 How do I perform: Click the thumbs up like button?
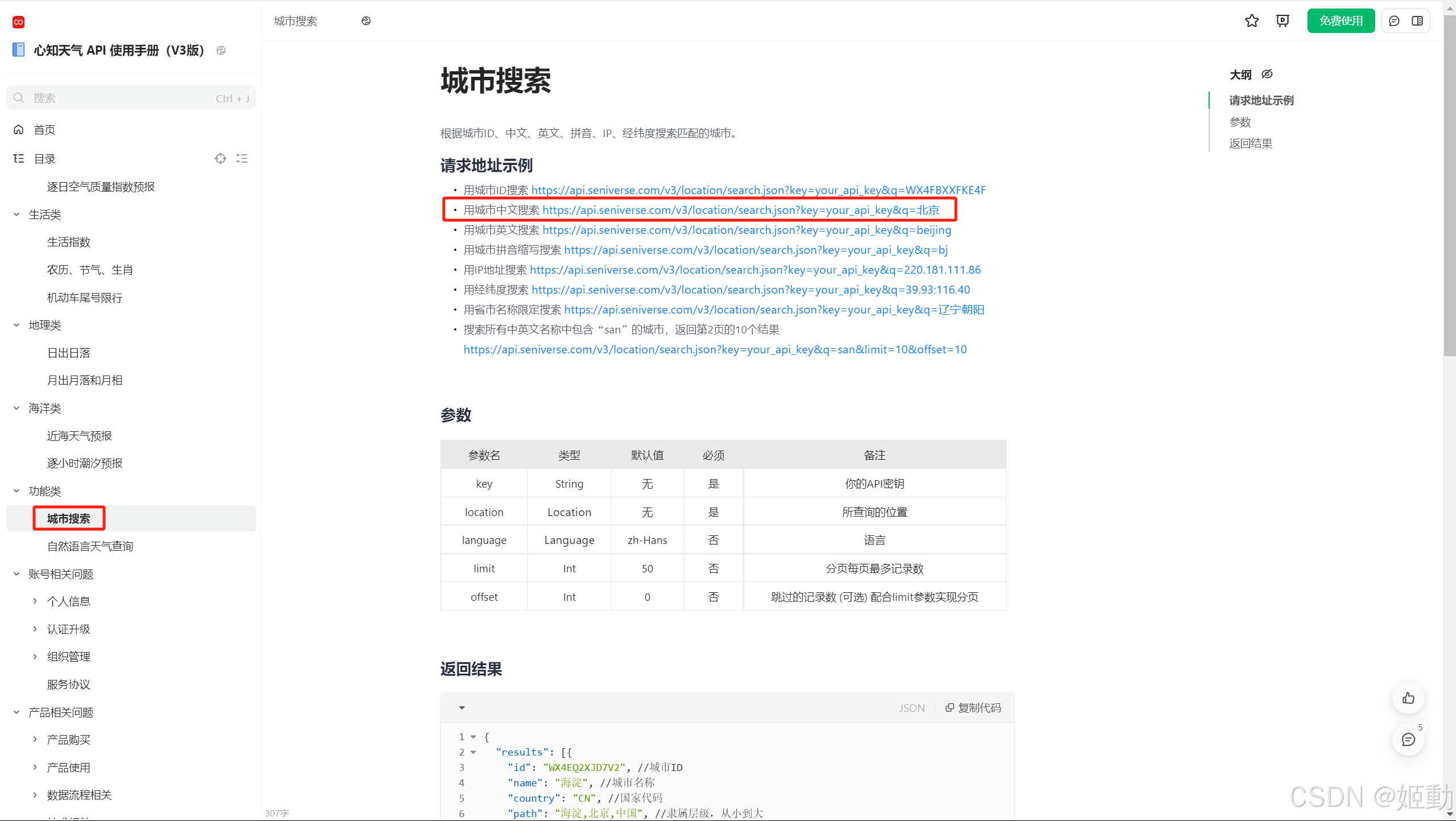pyautogui.click(x=1408, y=698)
